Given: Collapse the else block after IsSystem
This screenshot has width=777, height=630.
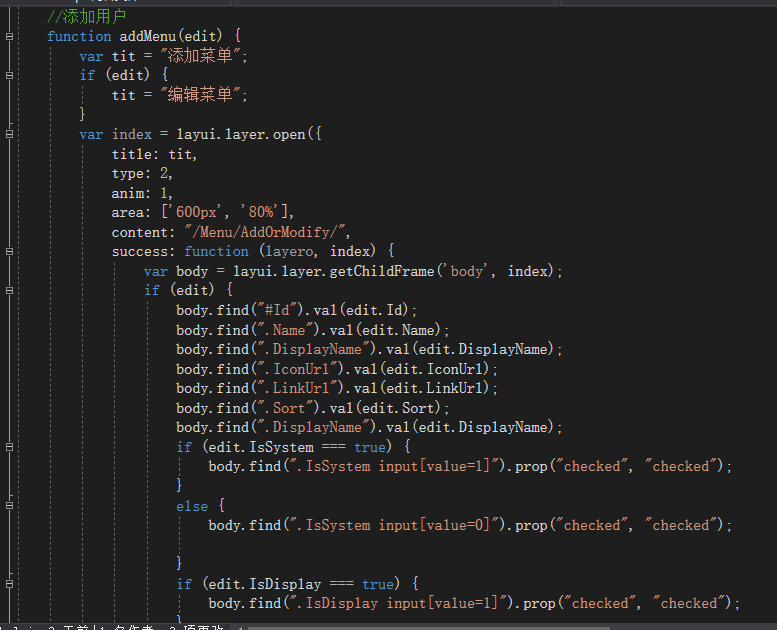Looking at the screenshot, I should point(9,506).
